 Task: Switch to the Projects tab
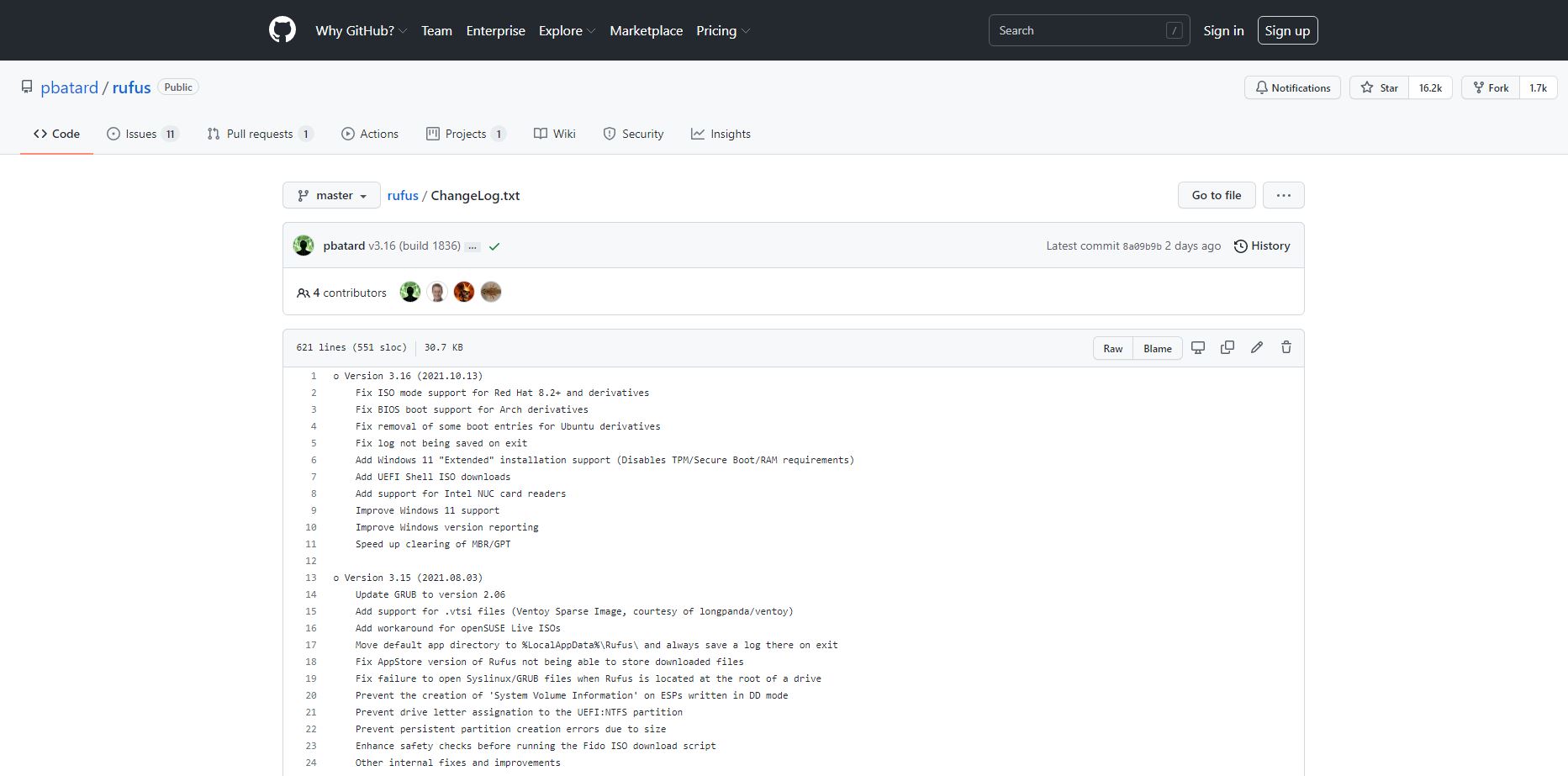[x=466, y=134]
